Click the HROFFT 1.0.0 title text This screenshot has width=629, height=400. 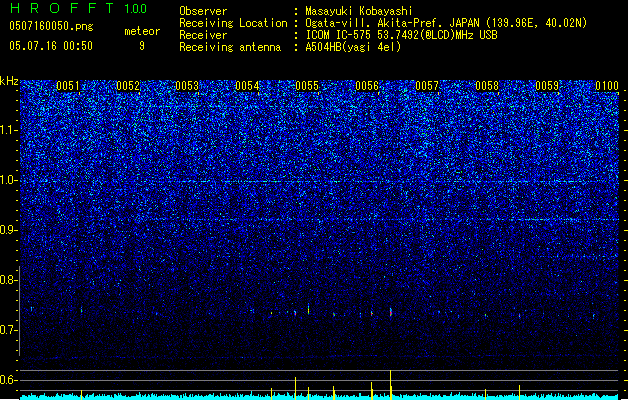point(78,8)
